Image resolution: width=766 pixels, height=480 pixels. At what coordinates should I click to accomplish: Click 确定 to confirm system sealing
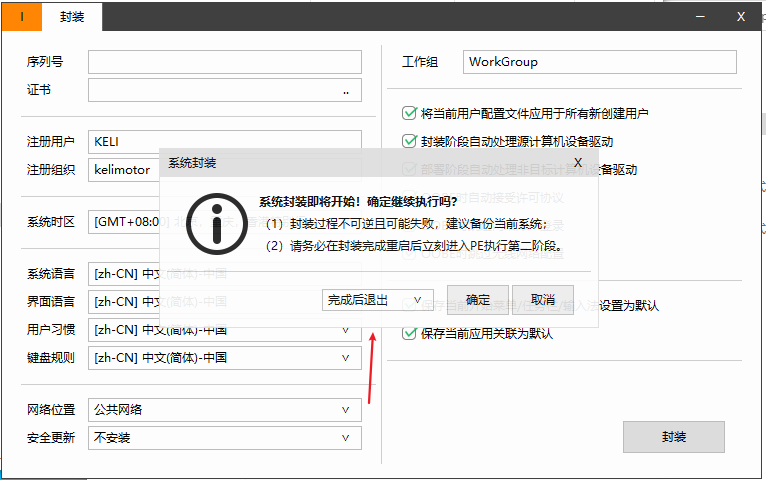click(478, 300)
